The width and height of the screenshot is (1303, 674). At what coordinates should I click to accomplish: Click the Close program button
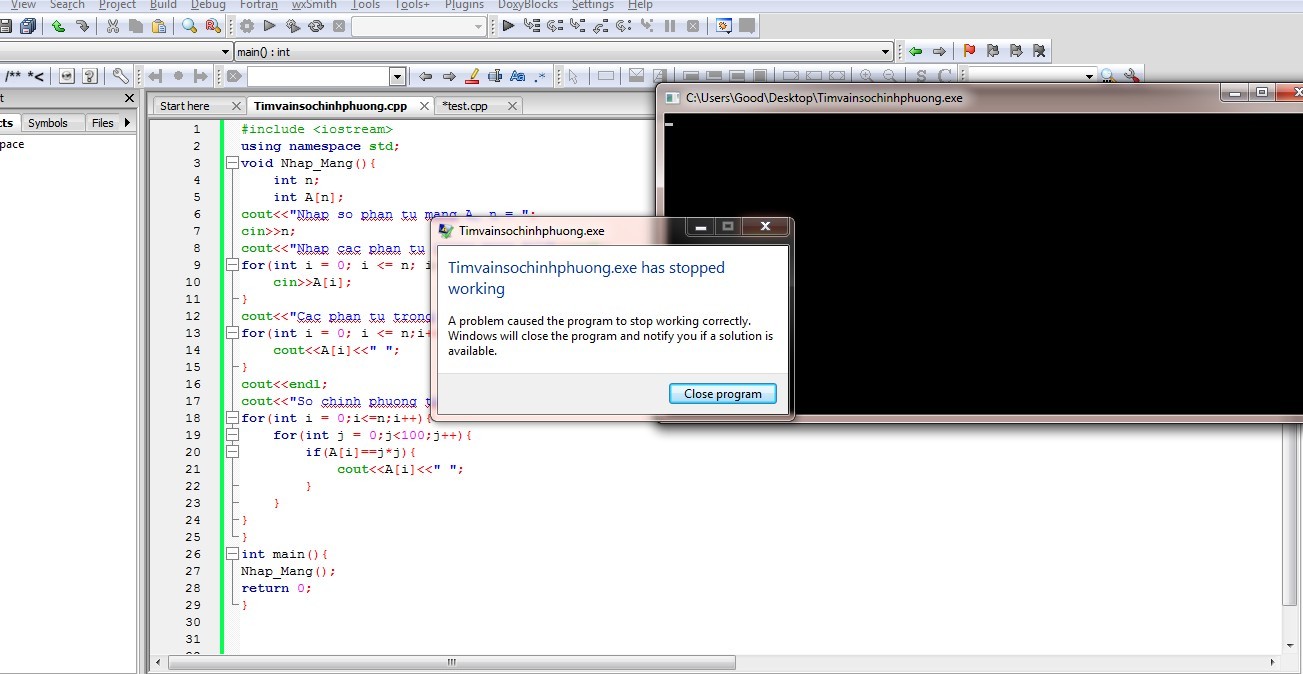[722, 394]
